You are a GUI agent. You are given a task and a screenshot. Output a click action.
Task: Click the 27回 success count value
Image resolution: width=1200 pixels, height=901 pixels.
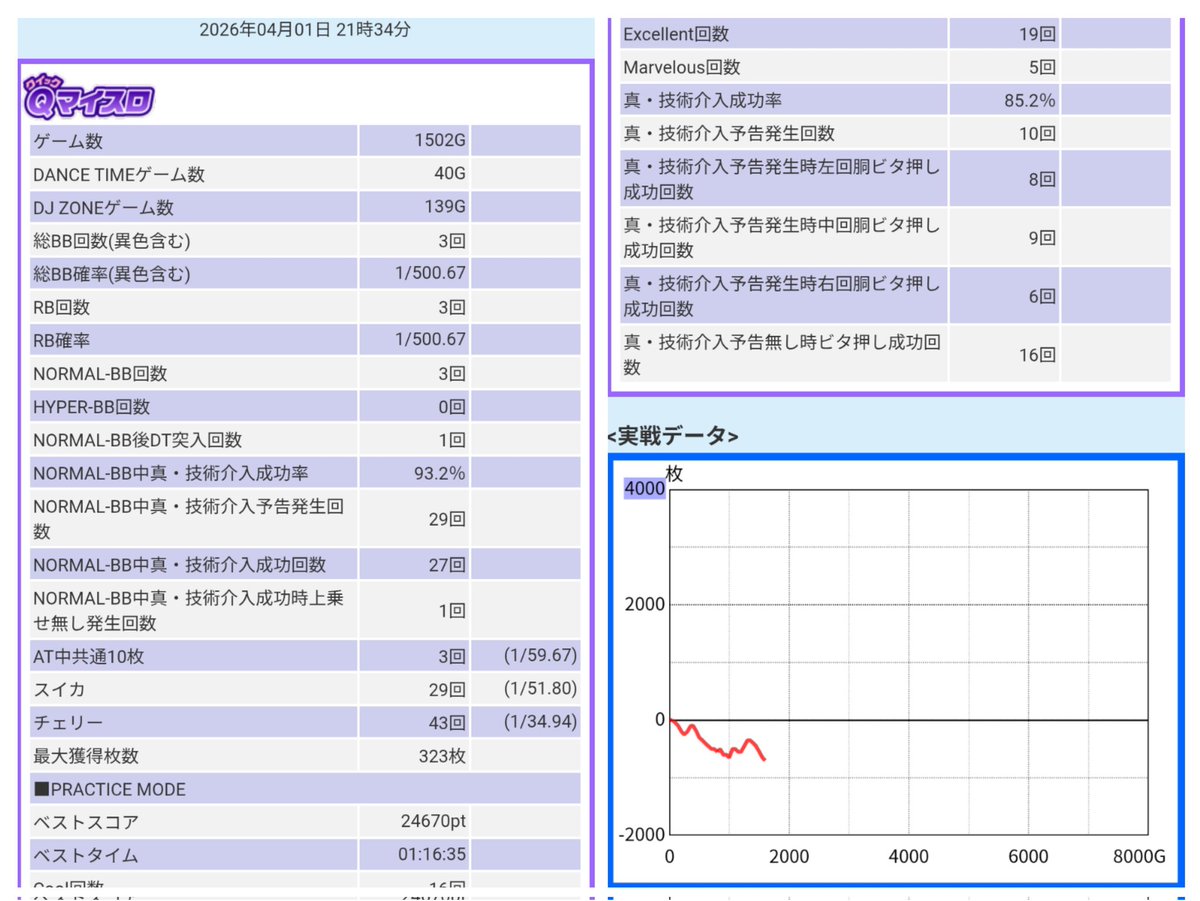coord(448,565)
